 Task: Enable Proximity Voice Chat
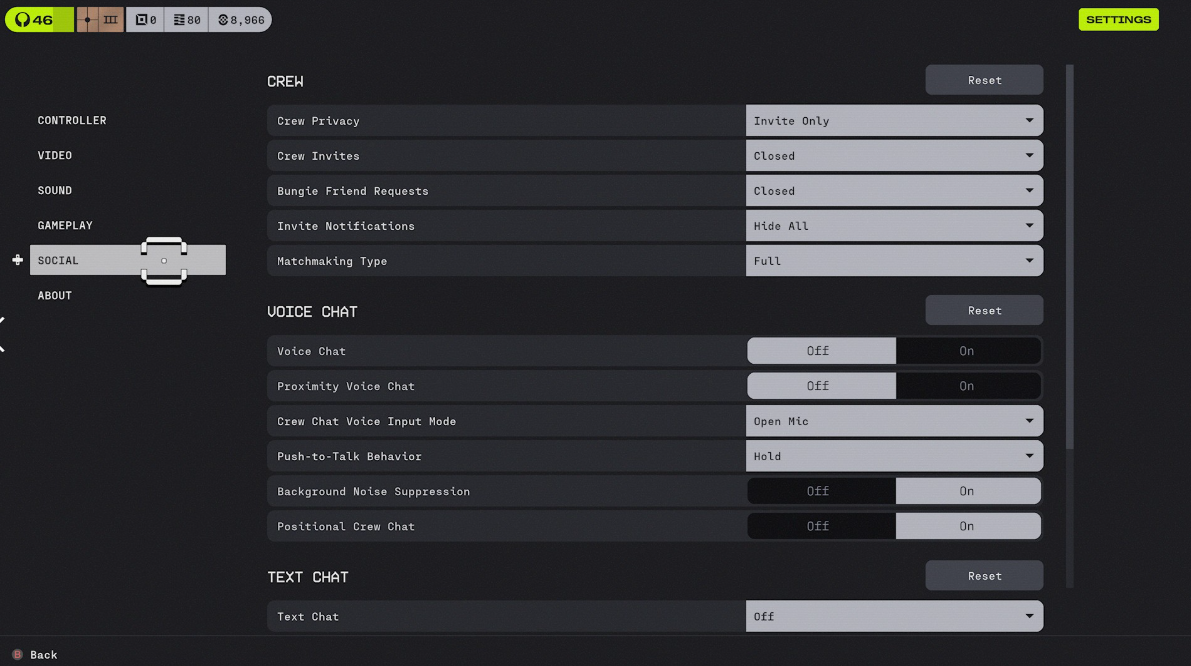tap(966, 386)
